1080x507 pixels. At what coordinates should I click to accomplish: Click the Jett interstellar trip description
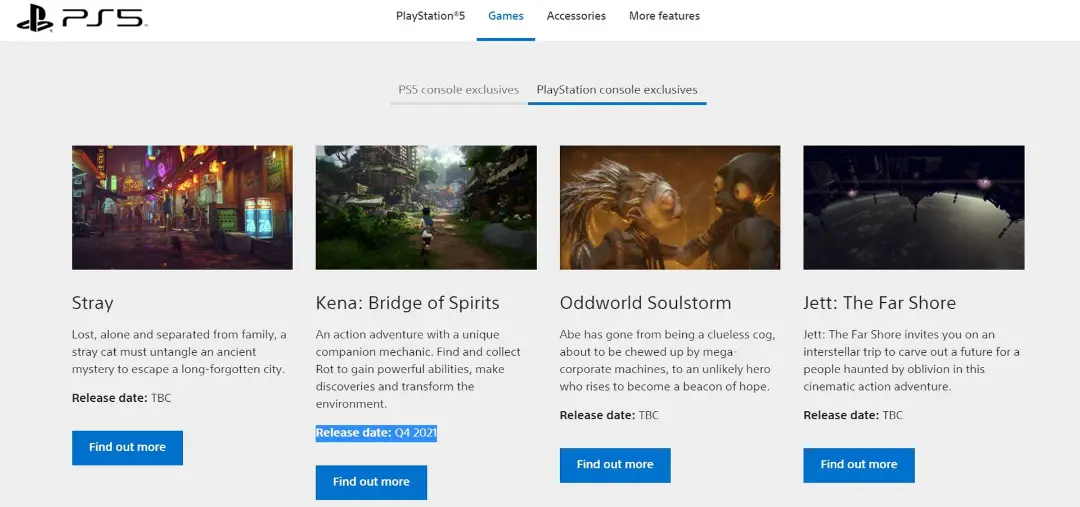[x=911, y=361]
